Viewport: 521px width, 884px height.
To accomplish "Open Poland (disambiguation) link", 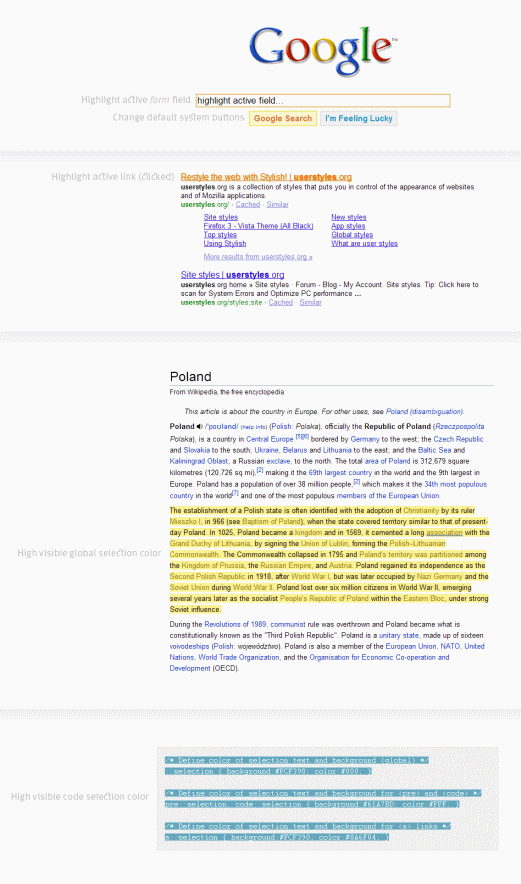I will [x=424, y=412].
